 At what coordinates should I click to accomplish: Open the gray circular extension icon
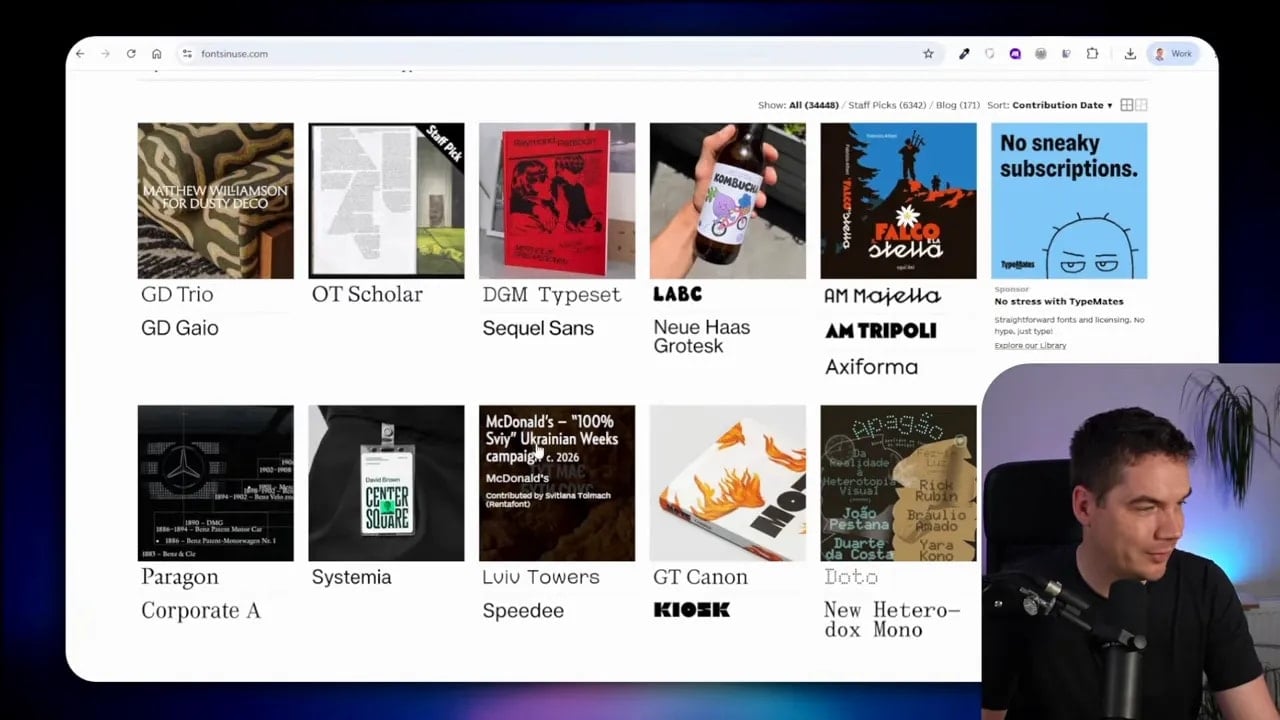coord(1041,54)
